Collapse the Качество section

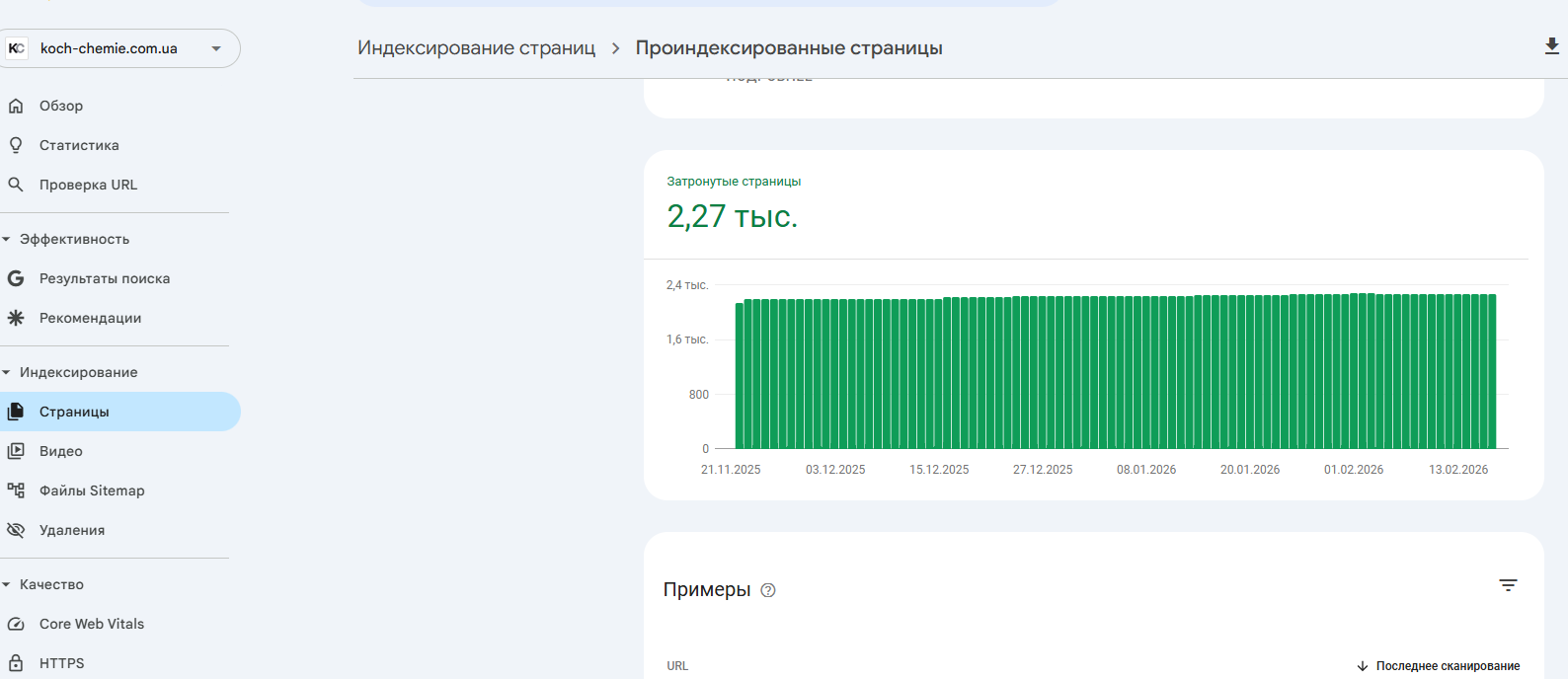pyautogui.click(x=7, y=584)
